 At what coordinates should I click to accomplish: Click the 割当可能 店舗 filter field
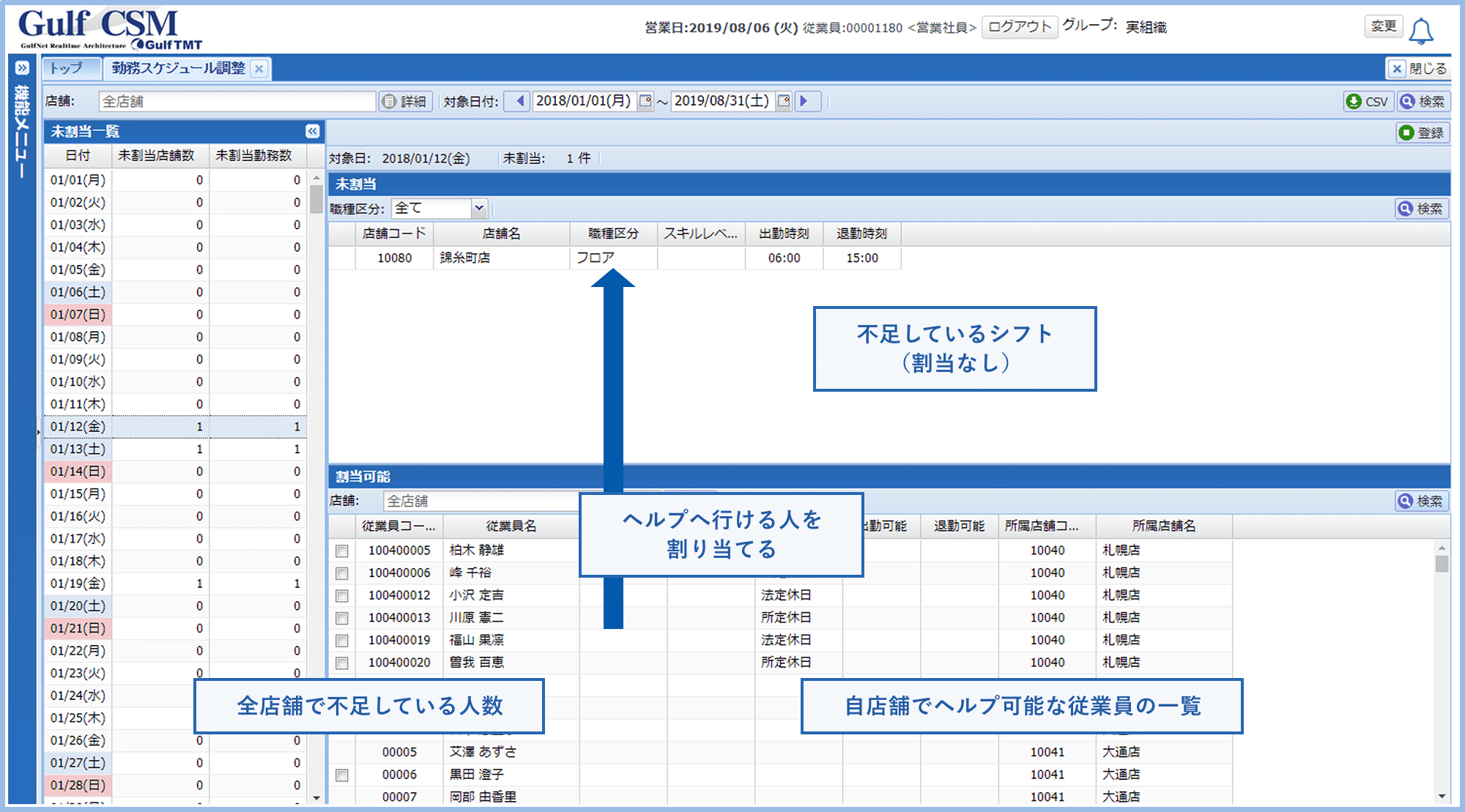[481, 501]
